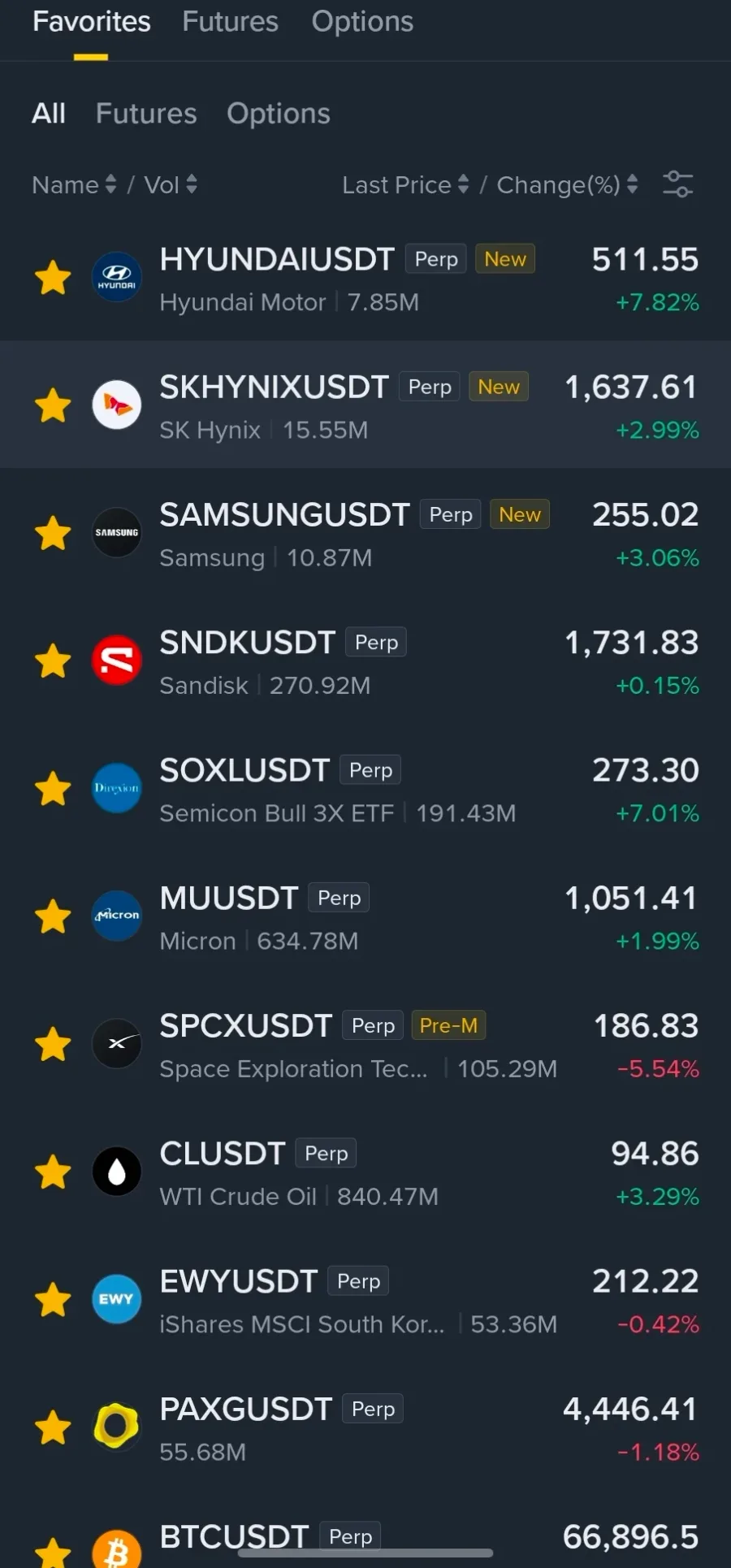This screenshot has width=731, height=1568.
Task: Open the SPCXUSDT Pre-M contract row
Action: 365,1044
